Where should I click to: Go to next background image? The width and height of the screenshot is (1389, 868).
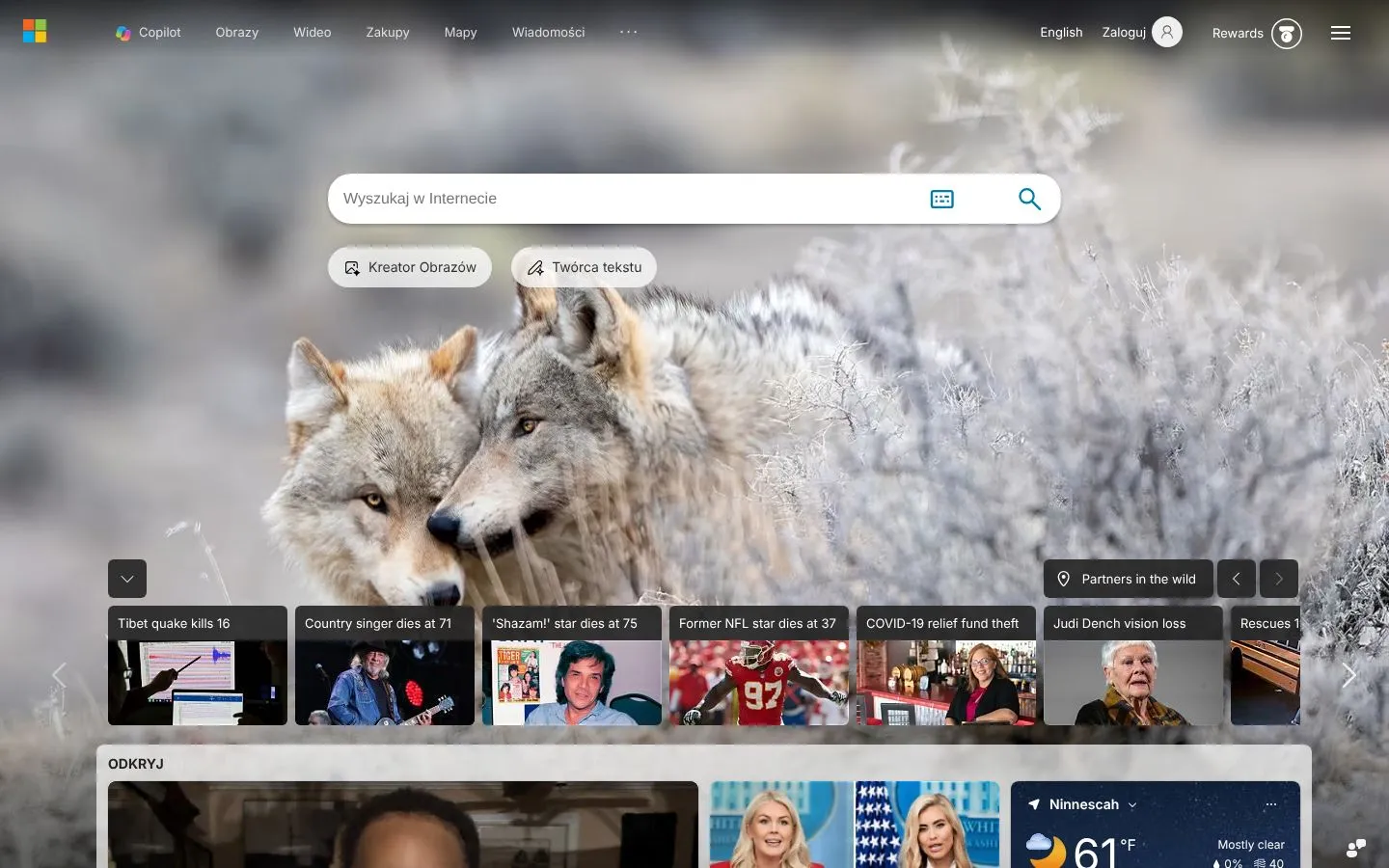[x=1279, y=579]
